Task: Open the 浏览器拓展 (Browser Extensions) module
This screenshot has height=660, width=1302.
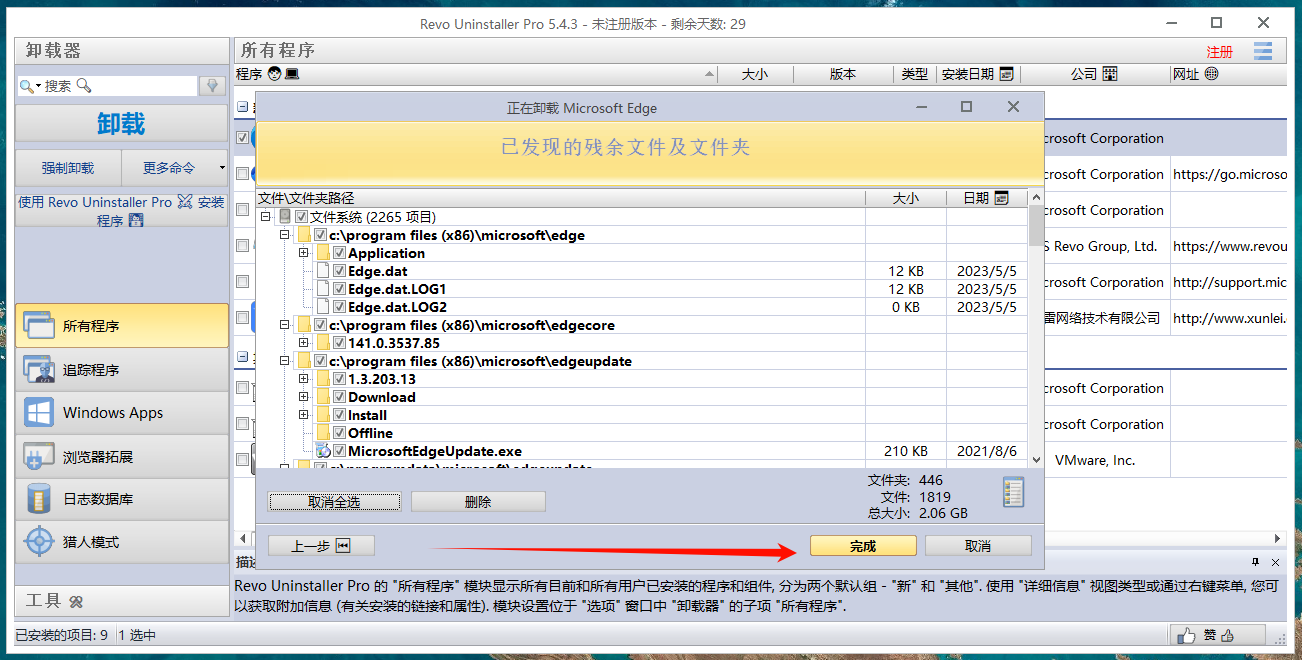Action: (121, 457)
